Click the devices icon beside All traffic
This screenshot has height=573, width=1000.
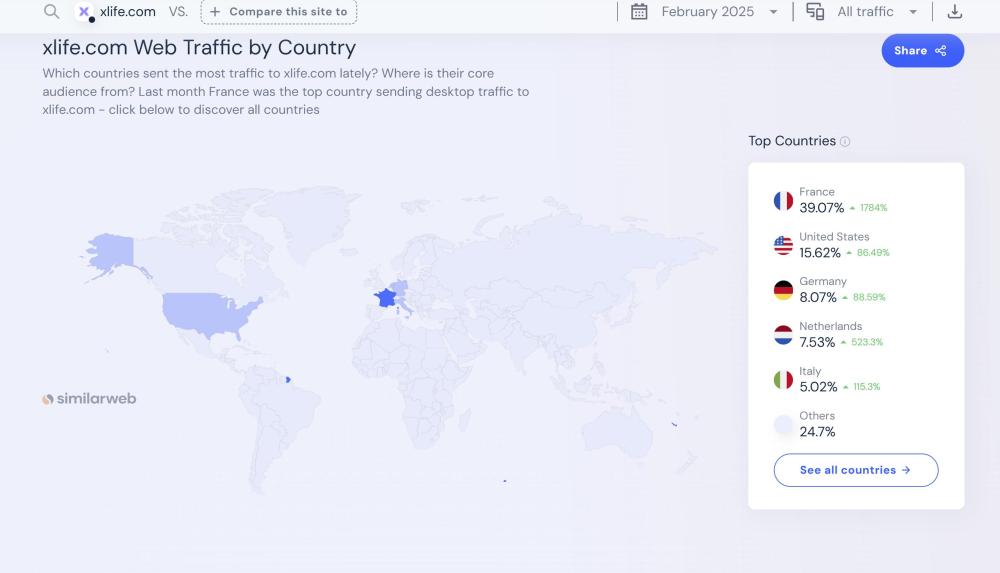coord(815,12)
